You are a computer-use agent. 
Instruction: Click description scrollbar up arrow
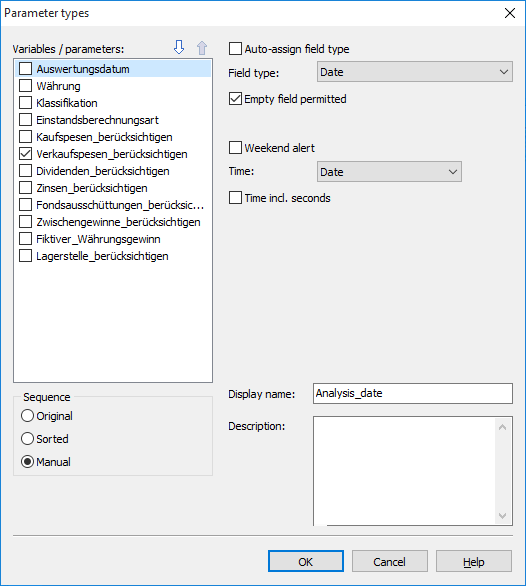[502, 427]
